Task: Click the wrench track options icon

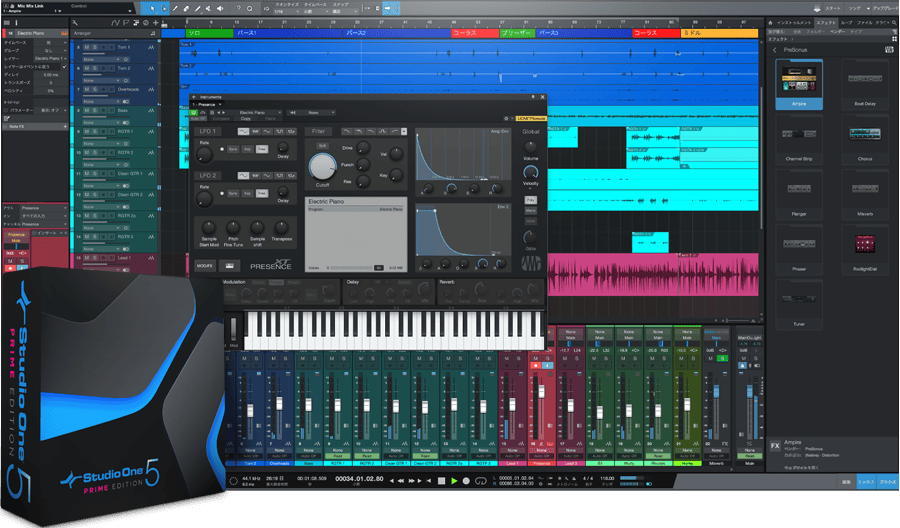Action: pos(75,23)
